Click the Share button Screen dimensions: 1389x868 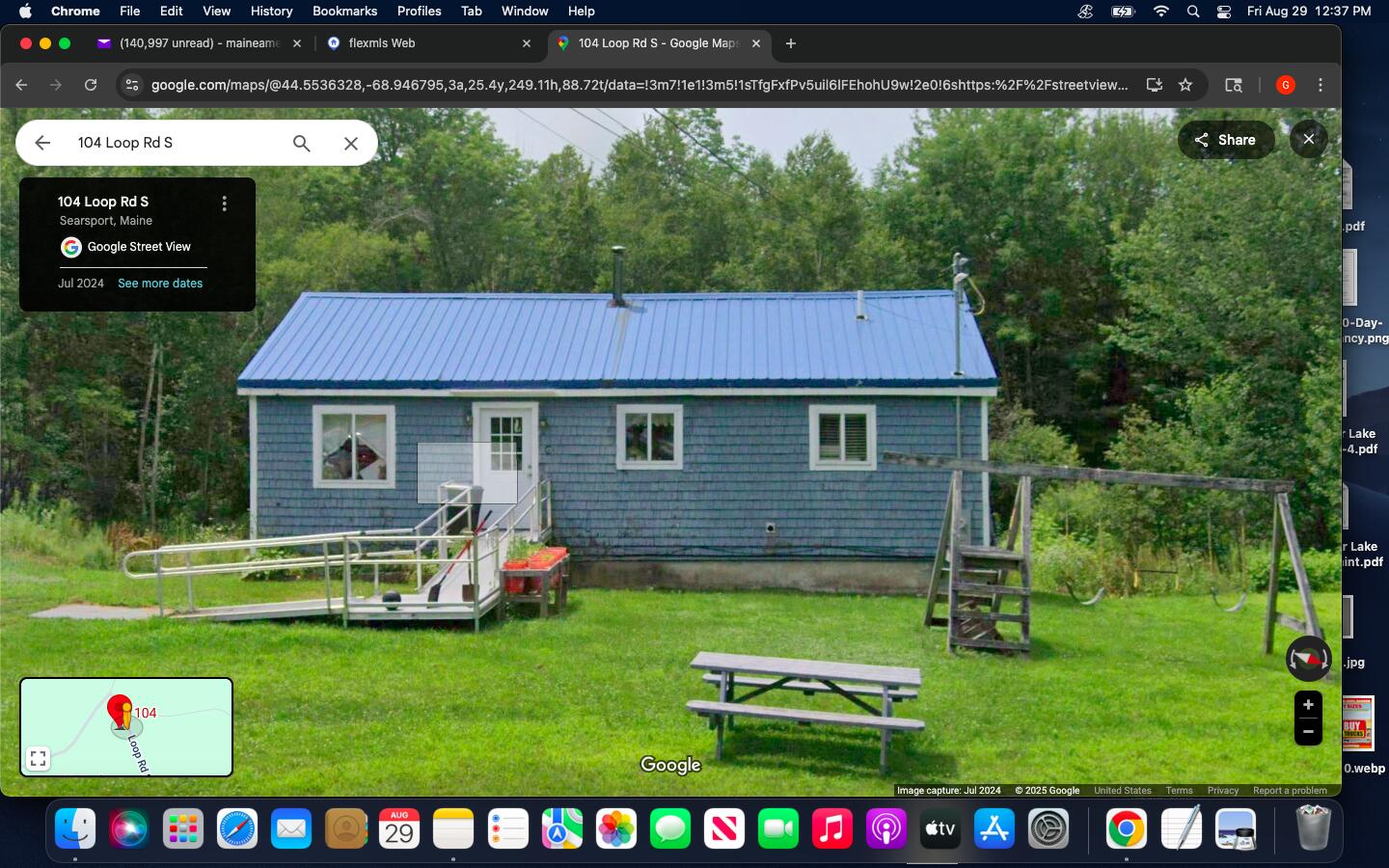pyautogui.click(x=1225, y=140)
